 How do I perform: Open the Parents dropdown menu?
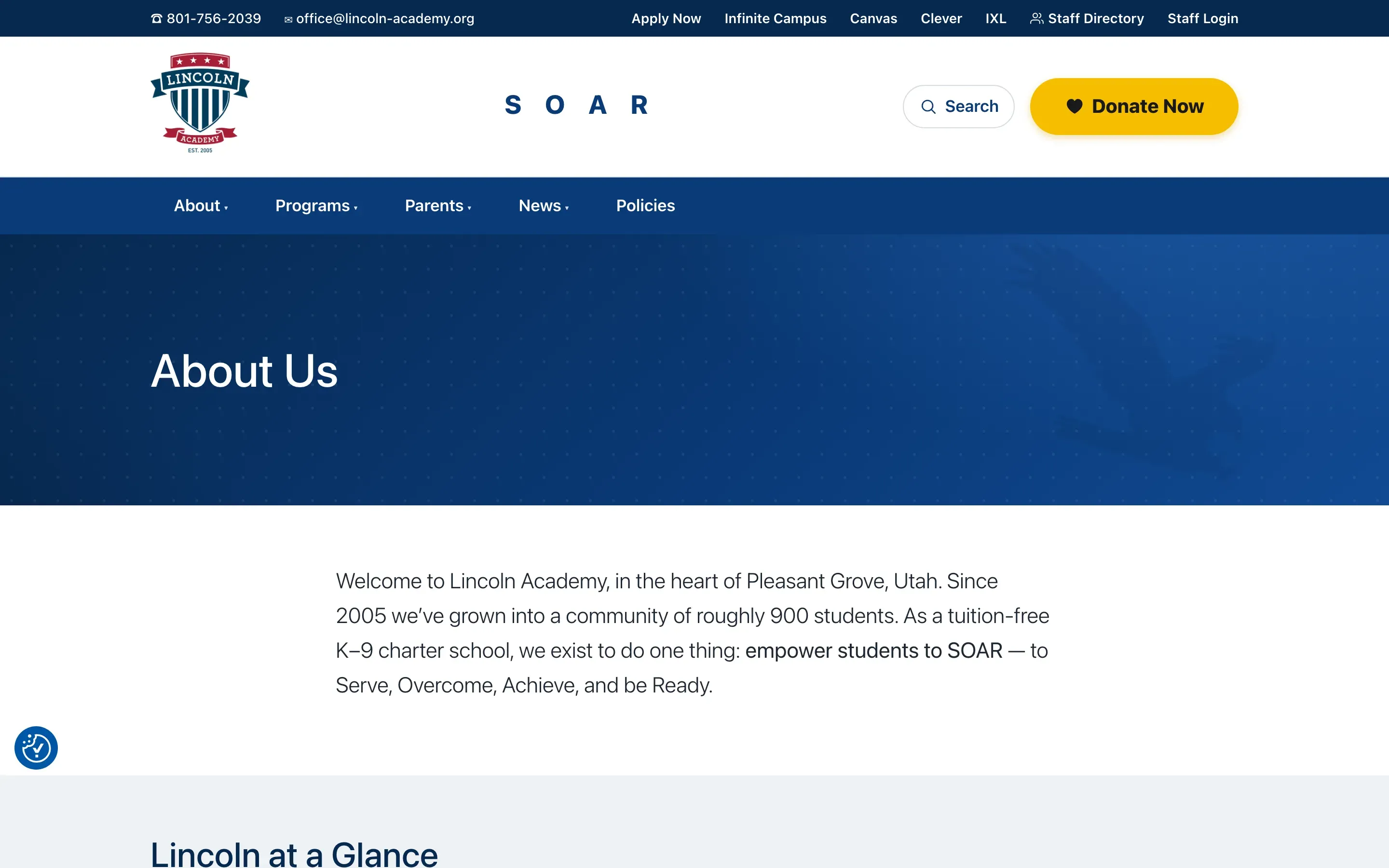(x=438, y=205)
